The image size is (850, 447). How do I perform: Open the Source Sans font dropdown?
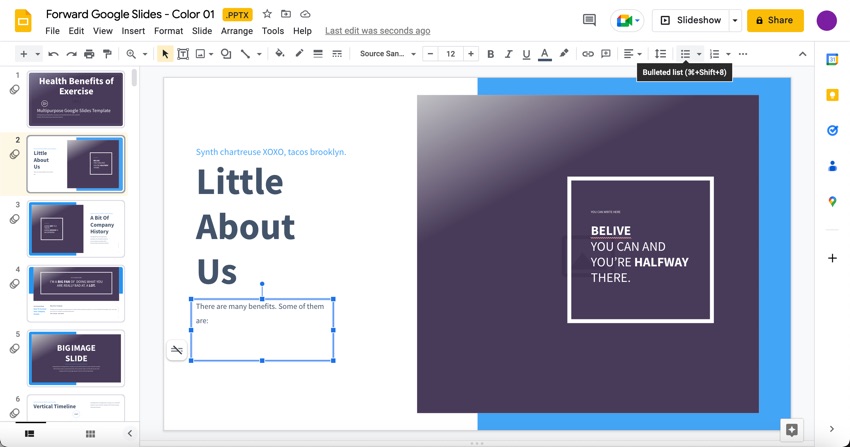point(388,54)
